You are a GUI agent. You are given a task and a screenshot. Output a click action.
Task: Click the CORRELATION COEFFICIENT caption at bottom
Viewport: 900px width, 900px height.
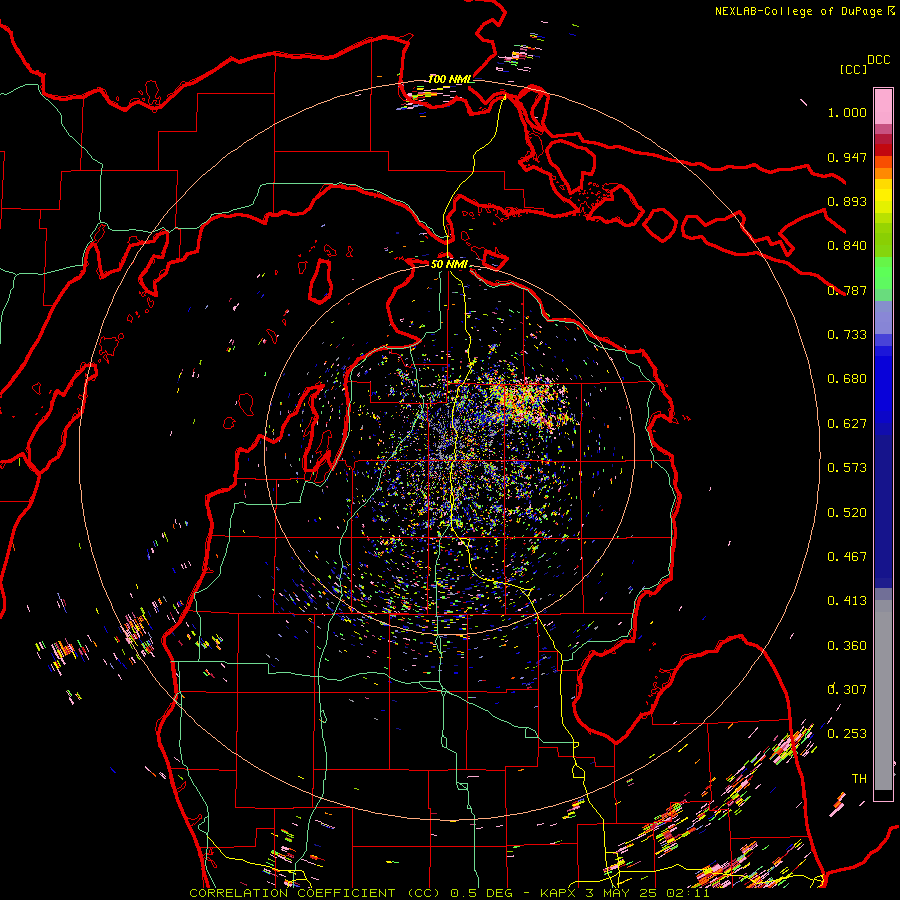(449, 893)
